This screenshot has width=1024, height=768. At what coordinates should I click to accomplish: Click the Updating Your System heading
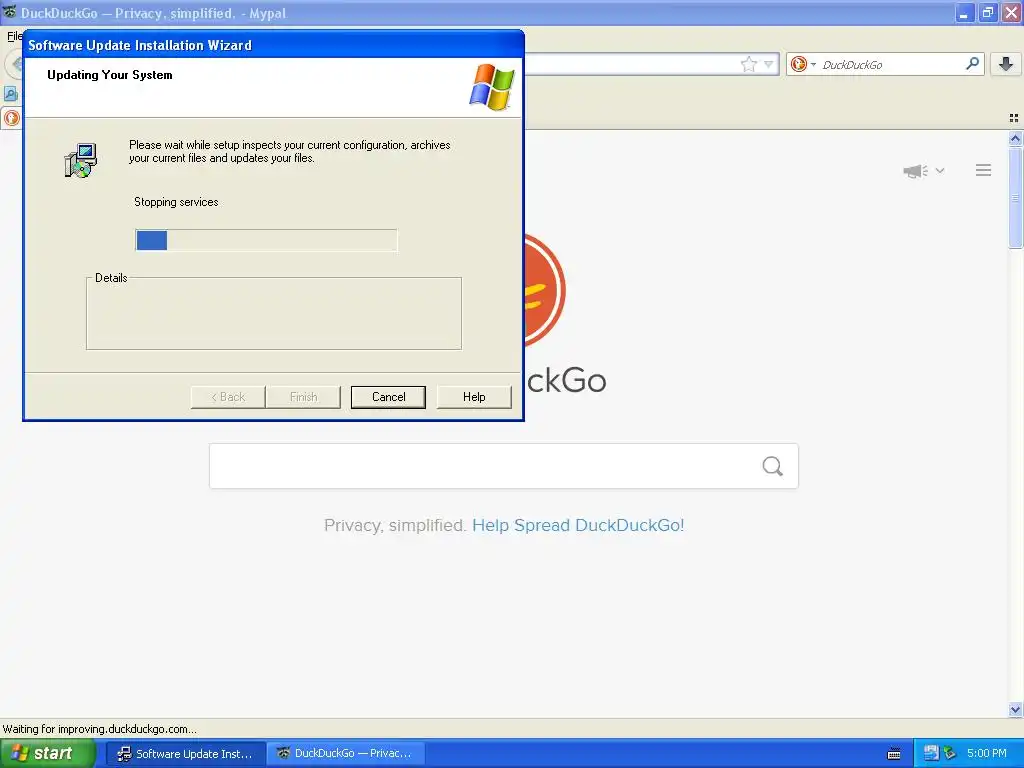(x=110, y=74)
